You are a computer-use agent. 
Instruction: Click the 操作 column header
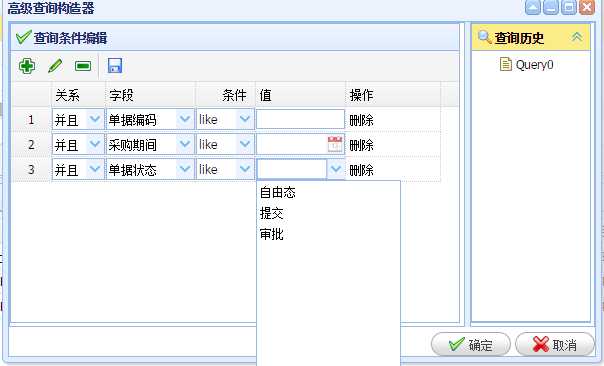coord(393,95)
